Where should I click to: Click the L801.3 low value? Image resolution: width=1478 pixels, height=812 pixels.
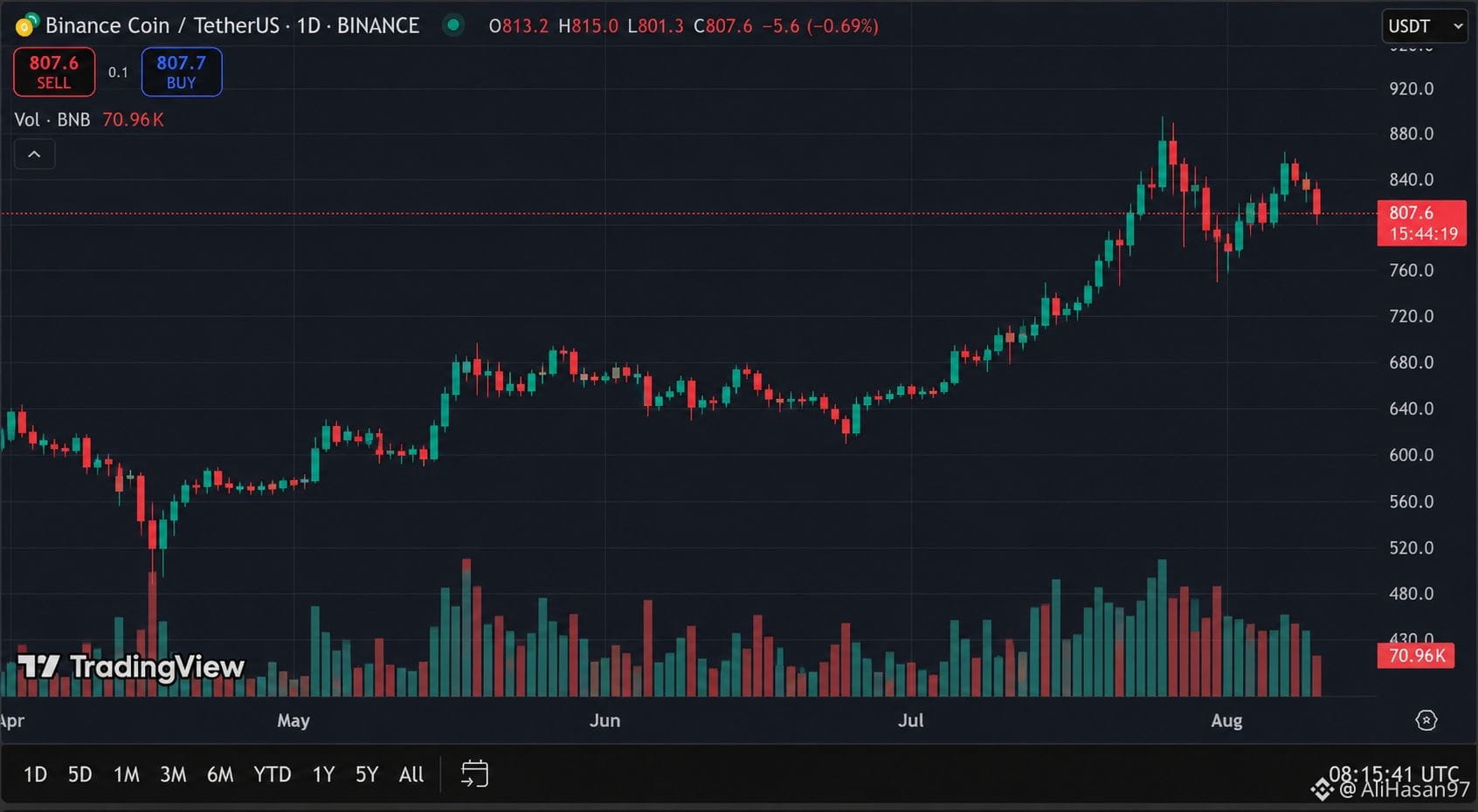coord(655,26)
